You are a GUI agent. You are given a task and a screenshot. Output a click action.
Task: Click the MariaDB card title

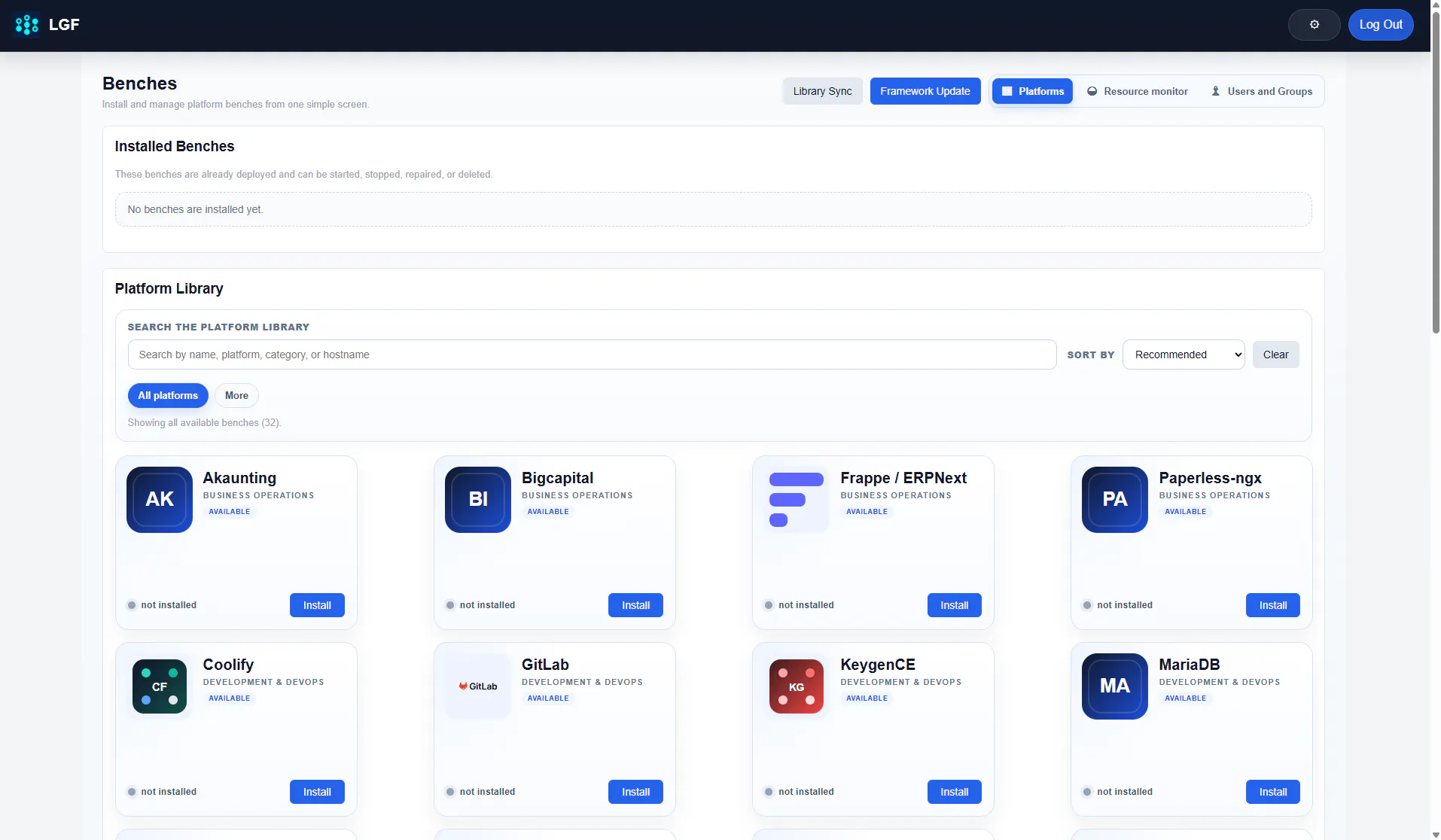point(1189,665)
